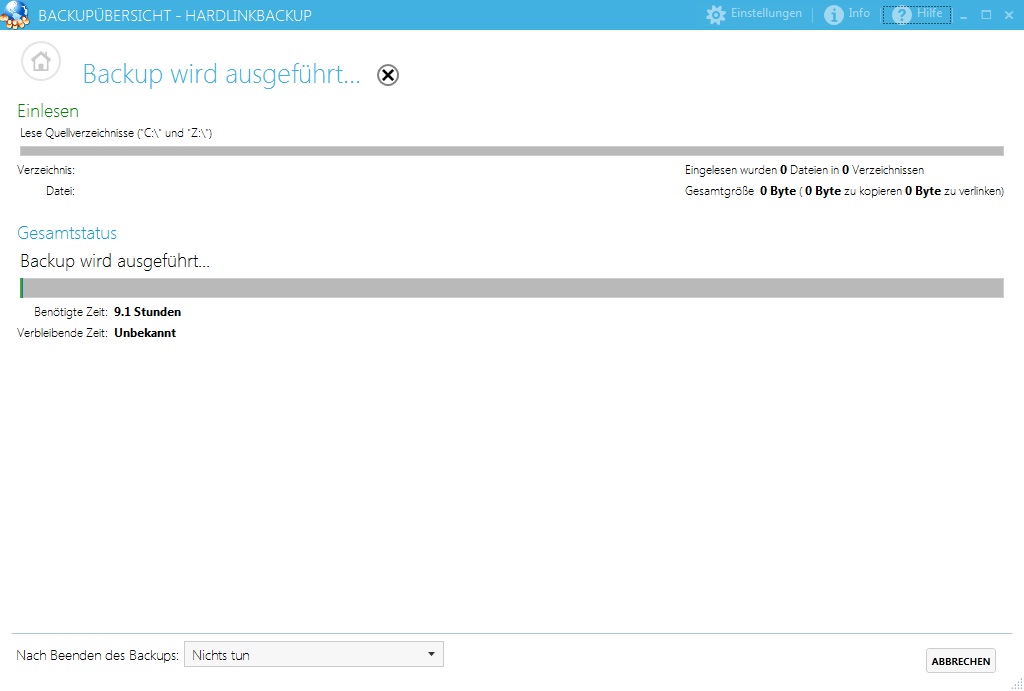Click the Info circle icon
This screenshot has height=691, width=1024.
pos(834,15)
